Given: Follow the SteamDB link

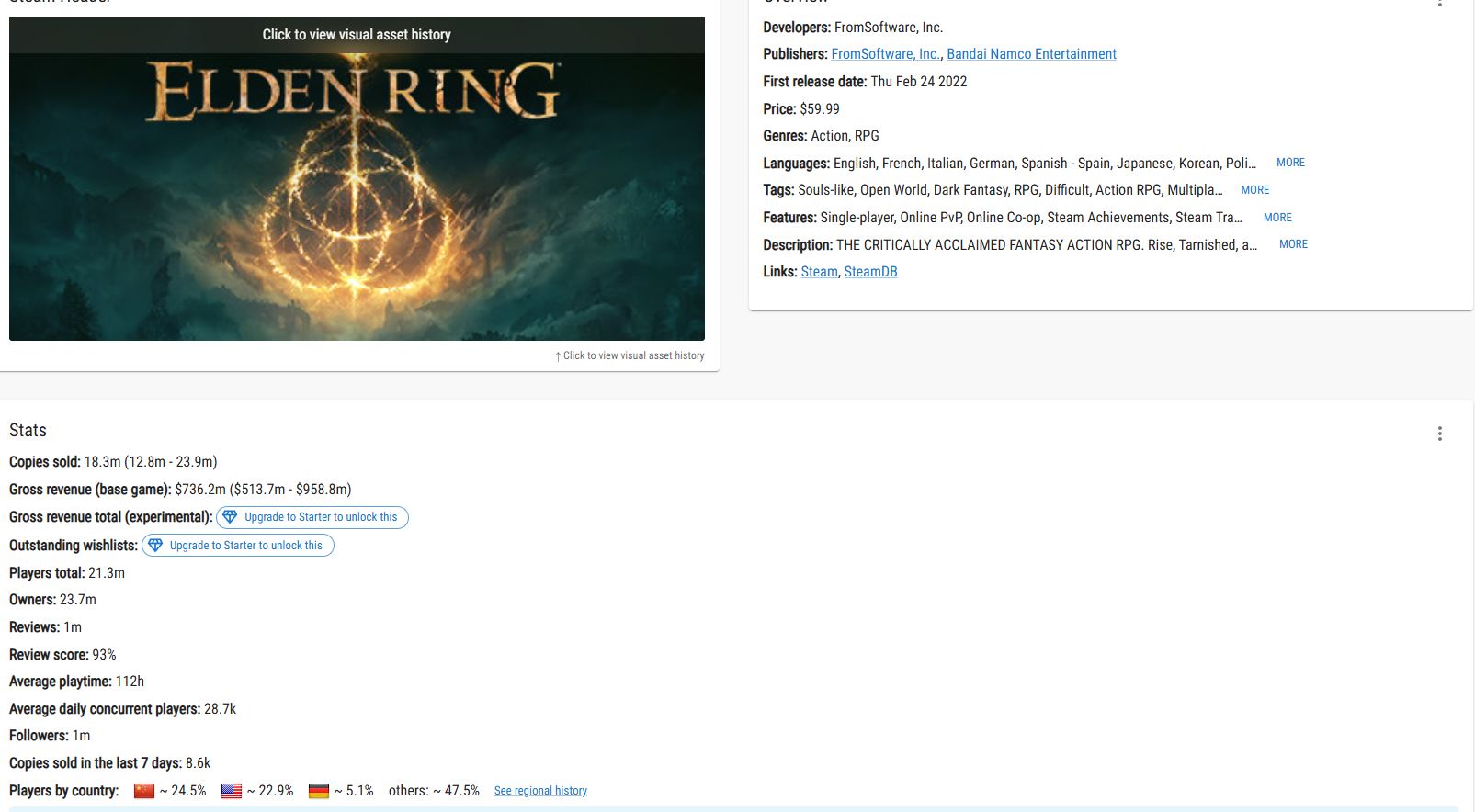Looking at the screenshot, I should pos(870,272).
